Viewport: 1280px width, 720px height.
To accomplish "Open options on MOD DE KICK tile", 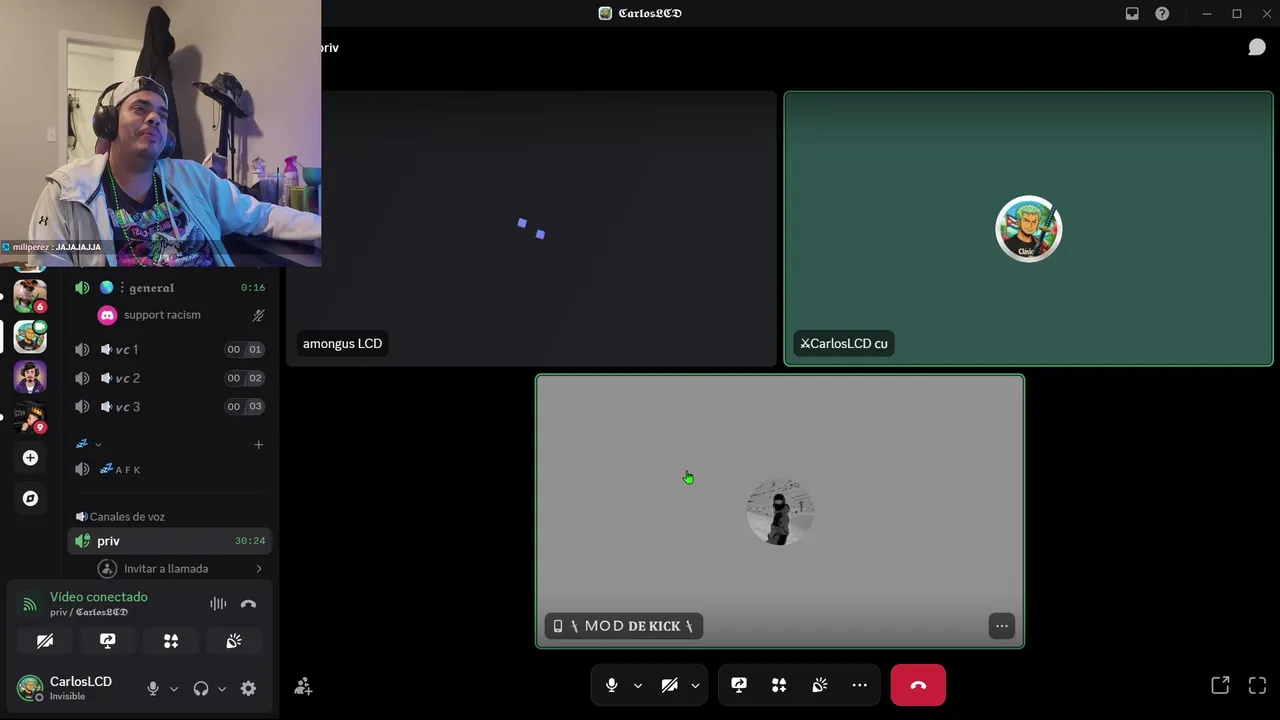I will click(x=1001, y=626).
